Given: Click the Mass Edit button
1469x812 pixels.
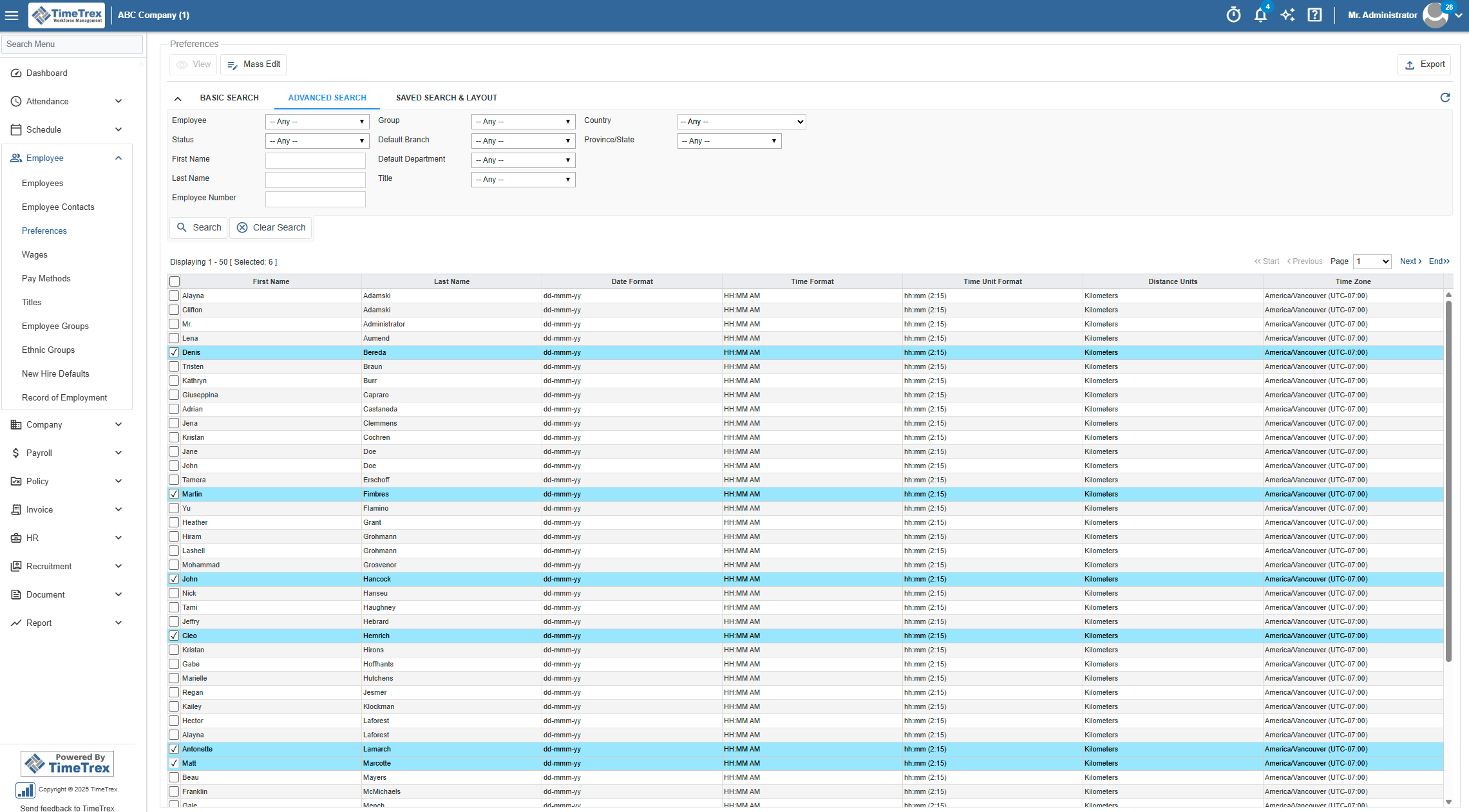Looking at the screenshot, I should click(x=254, y=64).
